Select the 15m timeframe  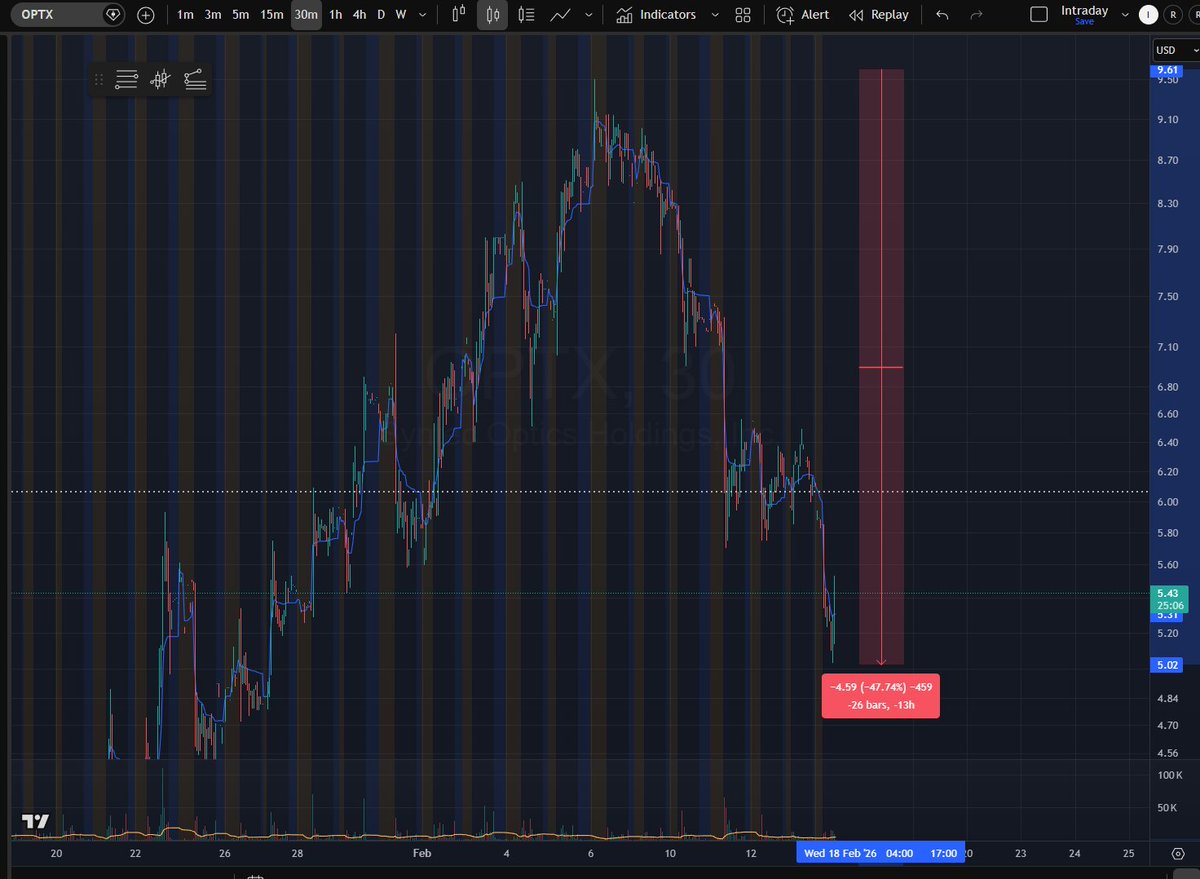coord(272,15)
